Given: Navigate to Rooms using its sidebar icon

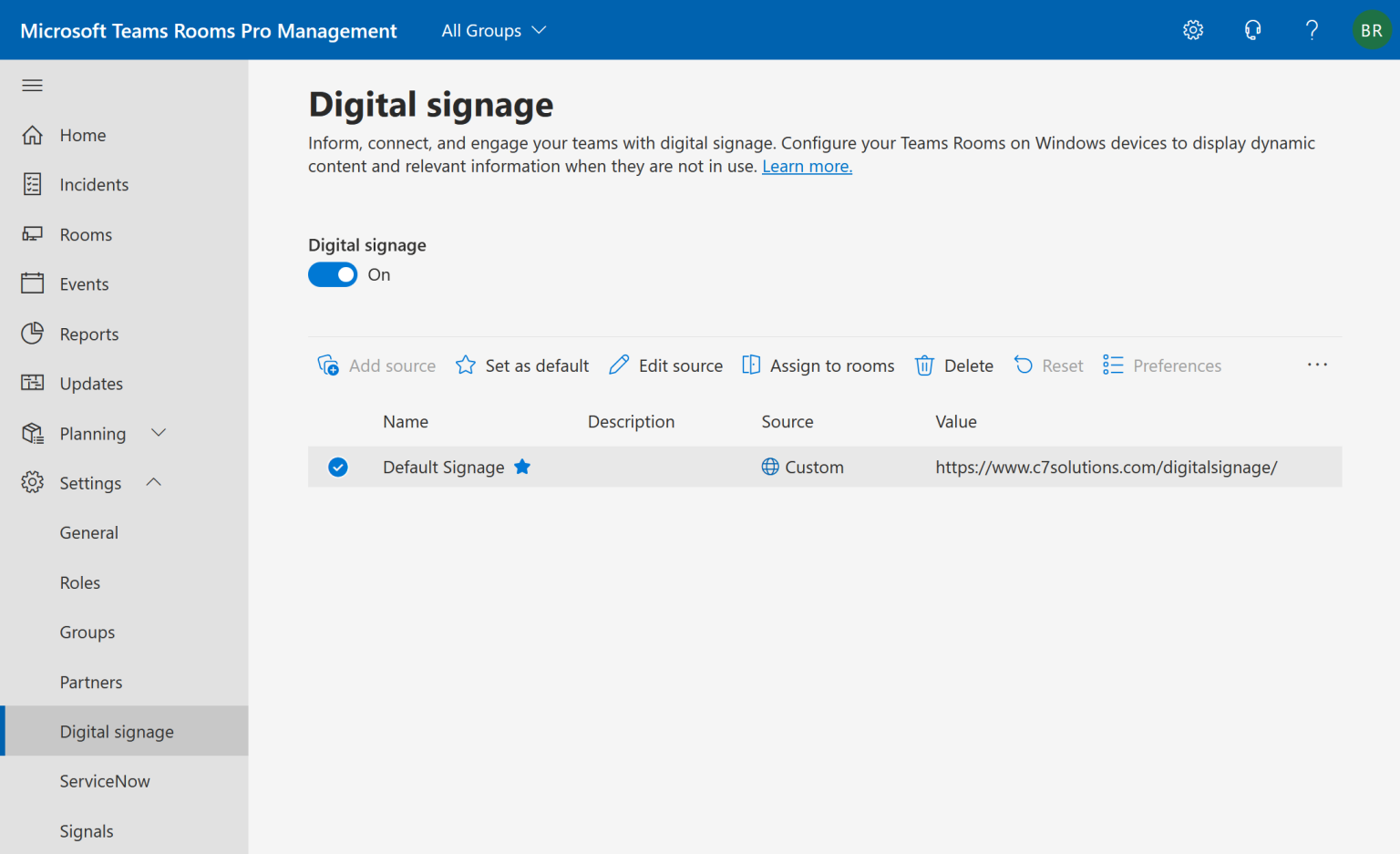Looking at the screenshot, I should click(x=32, y=234).
